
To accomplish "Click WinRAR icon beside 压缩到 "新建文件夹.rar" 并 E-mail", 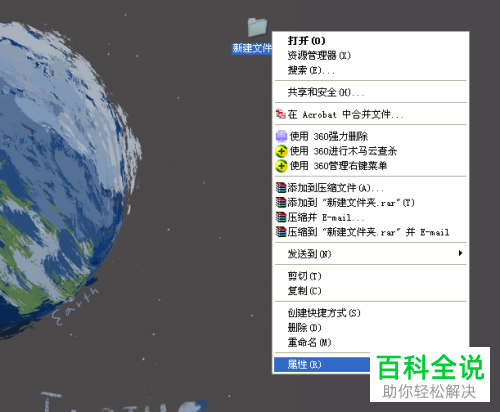I will pyautogui.click(x=281, y=232).
